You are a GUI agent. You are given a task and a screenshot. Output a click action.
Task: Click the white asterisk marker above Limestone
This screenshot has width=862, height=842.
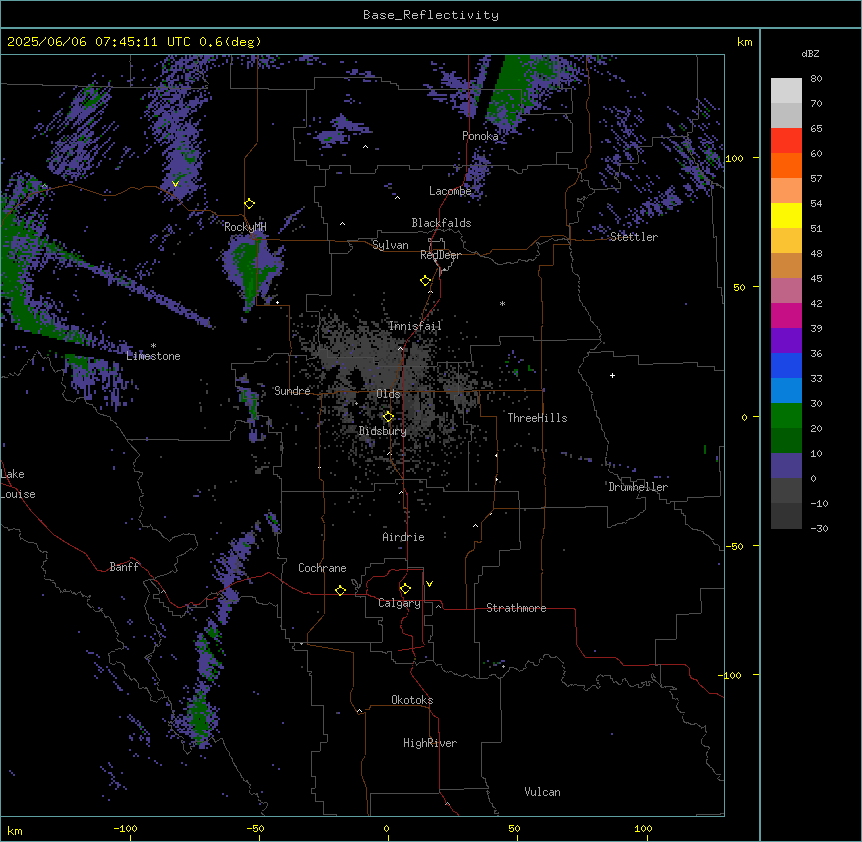153,346
